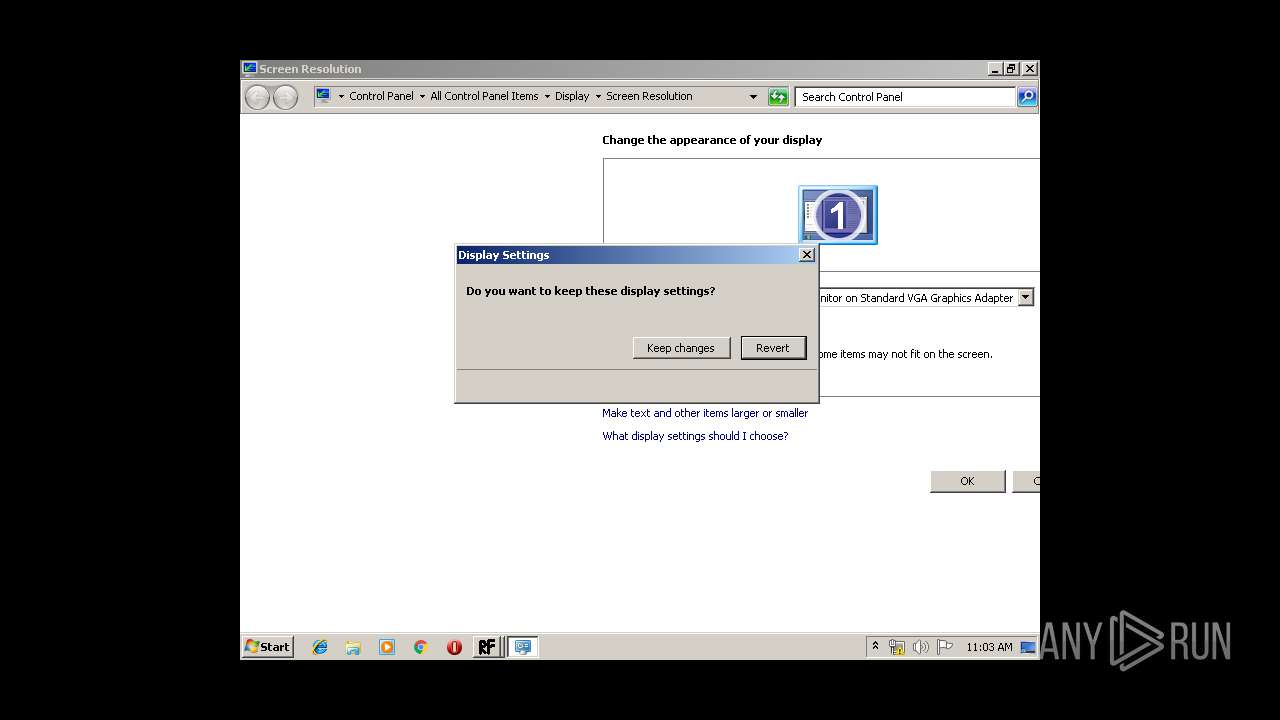Open address bar history dropdown

click(753, 97)
